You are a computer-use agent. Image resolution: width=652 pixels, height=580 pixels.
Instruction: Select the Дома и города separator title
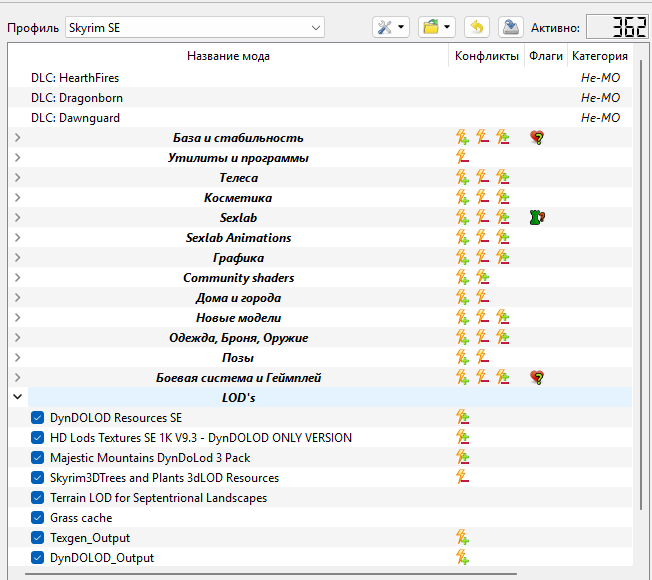coord(238,298)
